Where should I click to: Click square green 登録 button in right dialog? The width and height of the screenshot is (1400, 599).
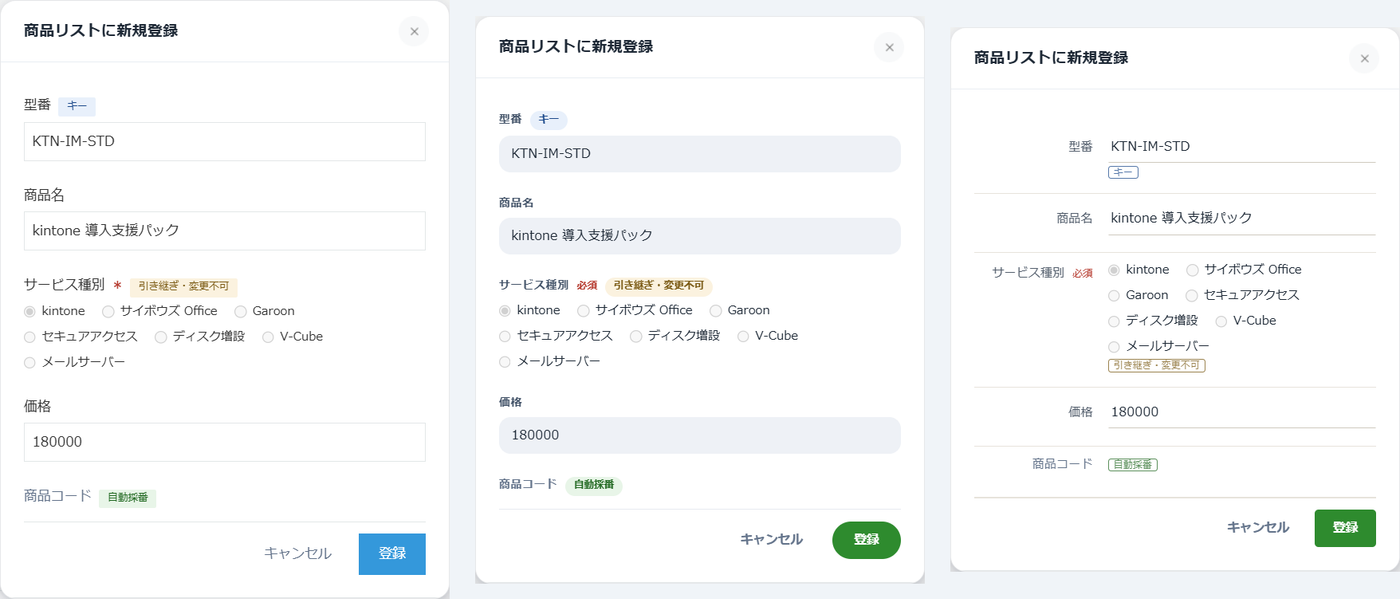pyautogui.click(x=1345, y=528)
